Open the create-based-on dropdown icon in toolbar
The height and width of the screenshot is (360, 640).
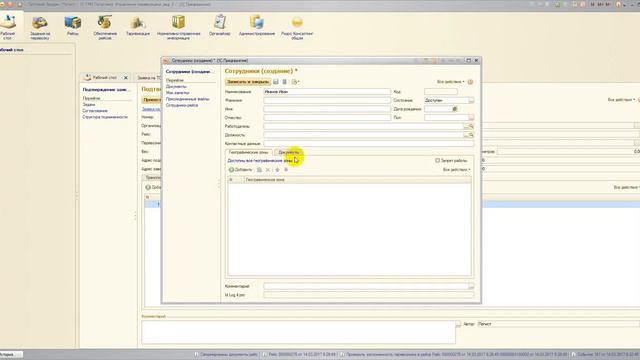296,82
